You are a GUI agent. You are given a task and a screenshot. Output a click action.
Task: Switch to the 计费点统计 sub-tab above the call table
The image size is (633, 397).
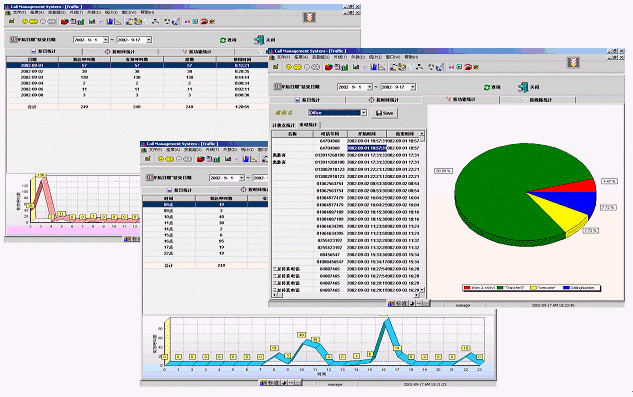pos(283,125)
